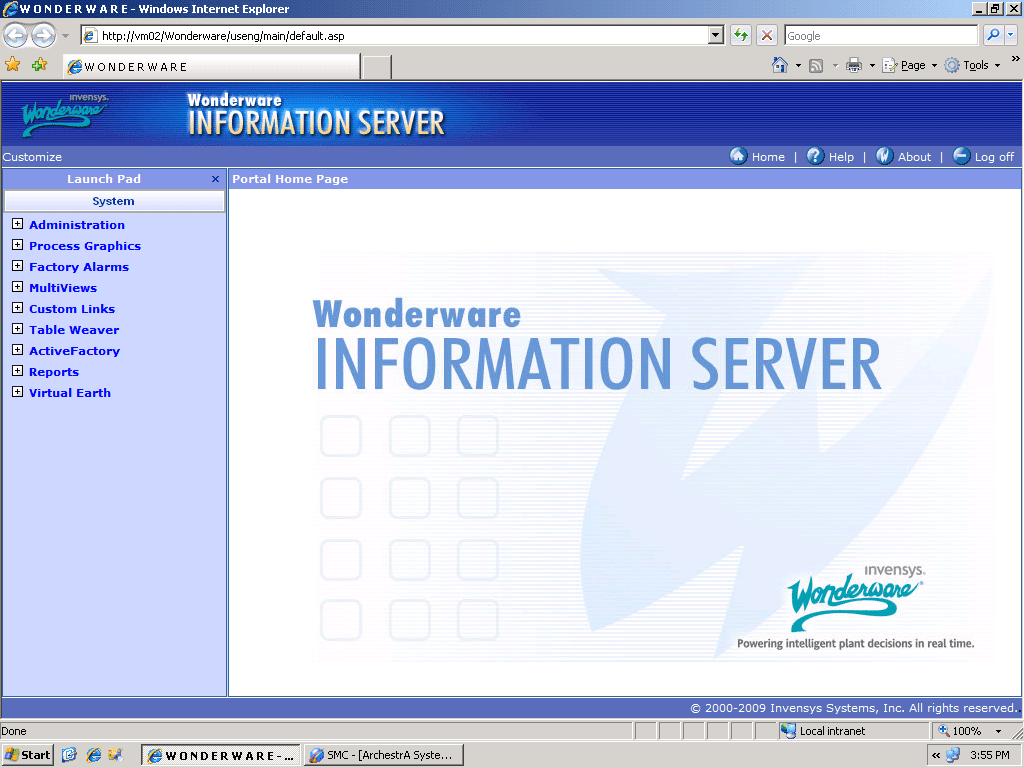
Task: Click the printer icon in IE toolbar
Action: click(x=854, y=65)
